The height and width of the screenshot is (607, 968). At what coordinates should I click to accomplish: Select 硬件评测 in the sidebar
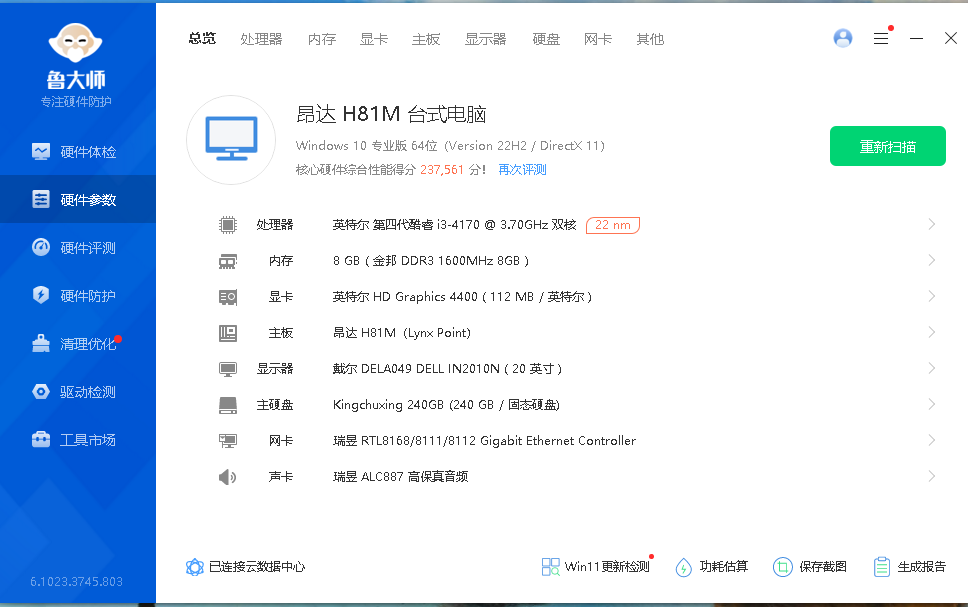click(87, 248)
